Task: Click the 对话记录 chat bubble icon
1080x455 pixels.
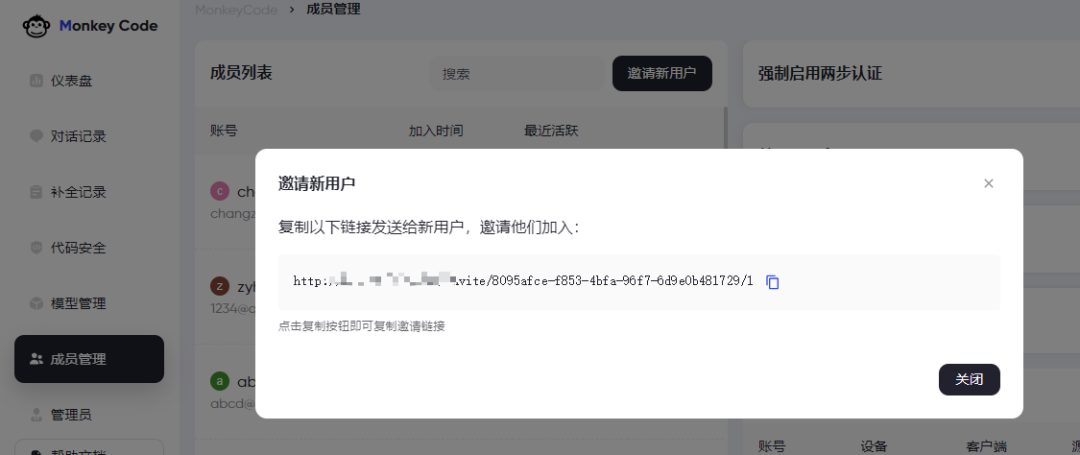Action: (x=37, y=136)
